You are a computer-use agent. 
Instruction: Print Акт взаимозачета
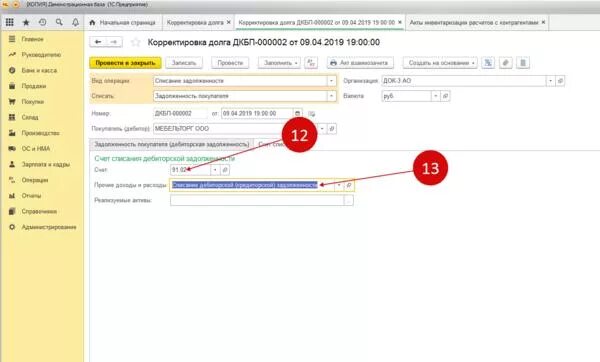coord(360,63)
